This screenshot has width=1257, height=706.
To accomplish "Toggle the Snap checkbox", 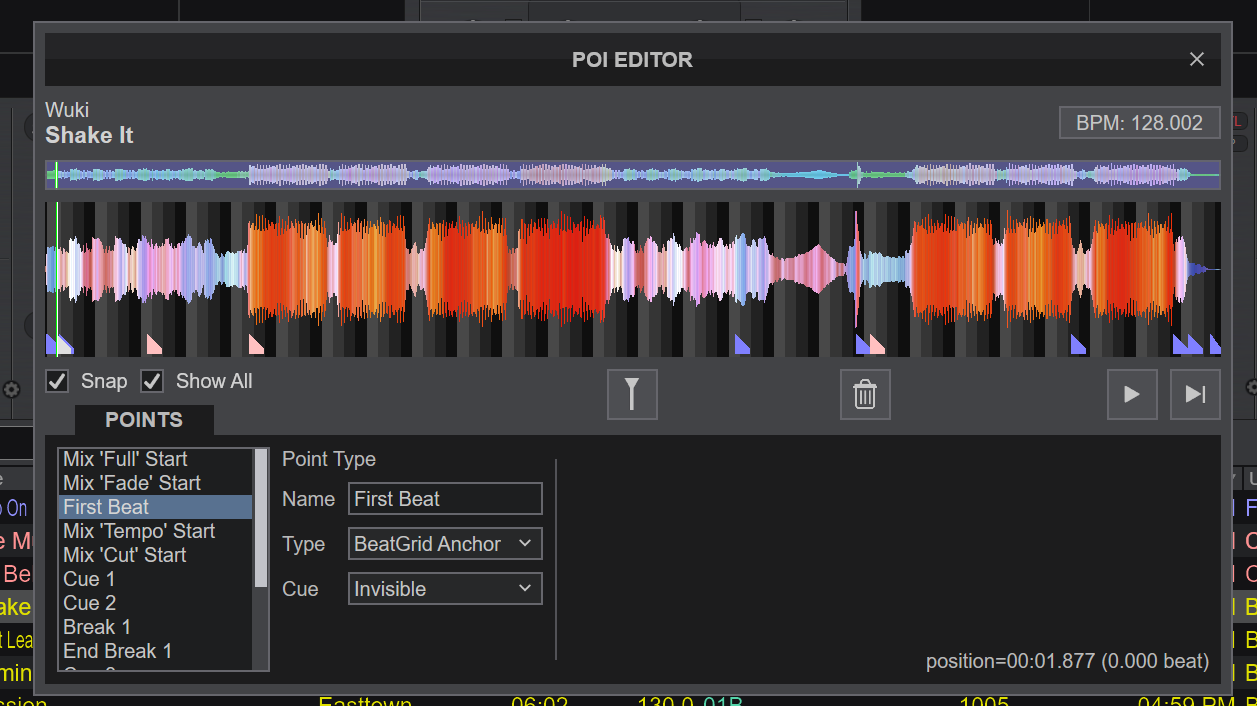I will [x=58, y=381].
